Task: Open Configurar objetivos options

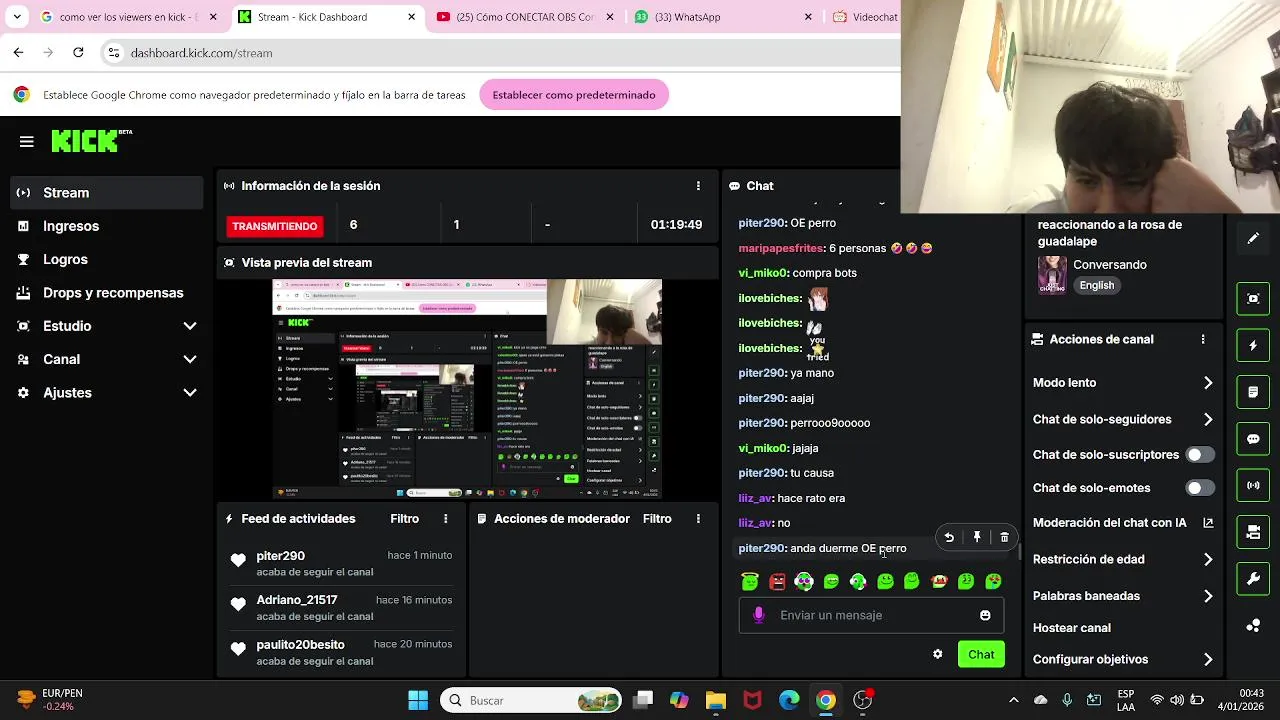Action: [x=1123, y=660]
